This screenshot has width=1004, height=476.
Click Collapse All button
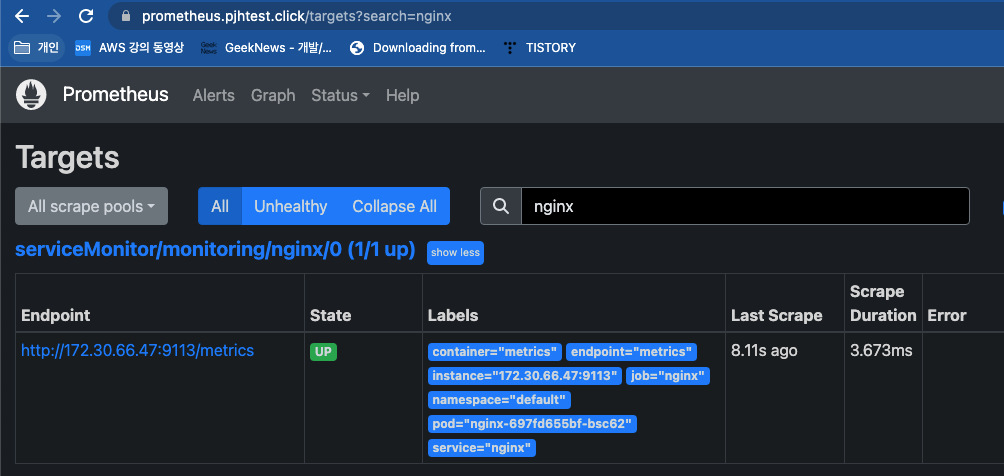(395, 206)
